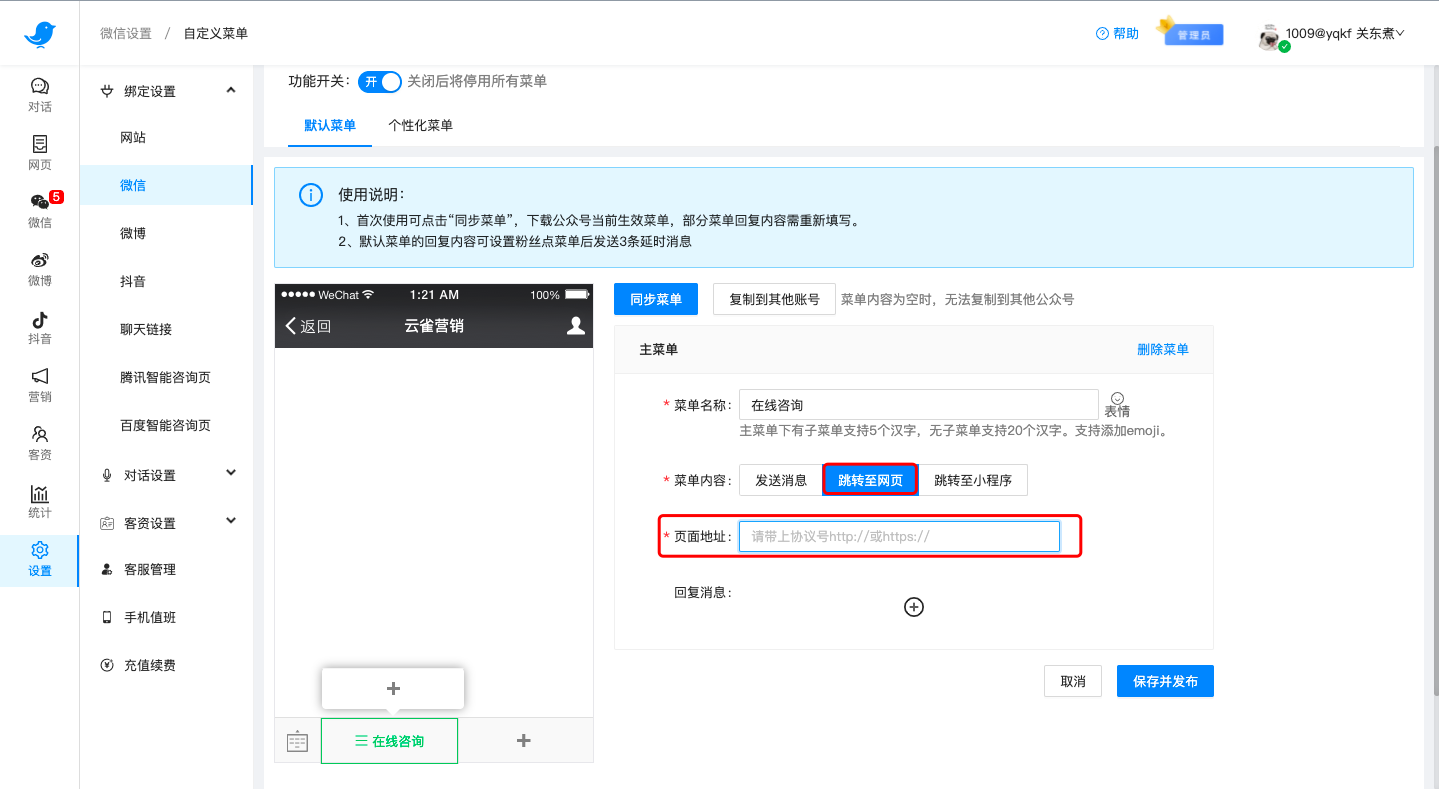
Task: Click the 同步菜单 button
Action: coord(655,298)
